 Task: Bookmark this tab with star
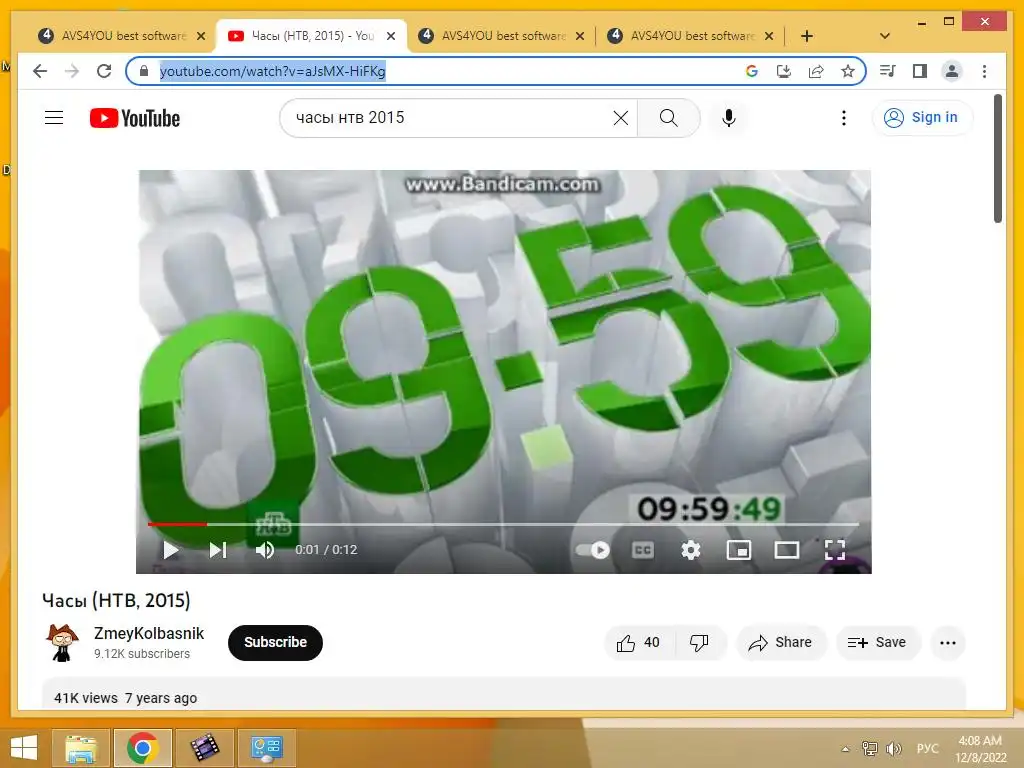848,71
